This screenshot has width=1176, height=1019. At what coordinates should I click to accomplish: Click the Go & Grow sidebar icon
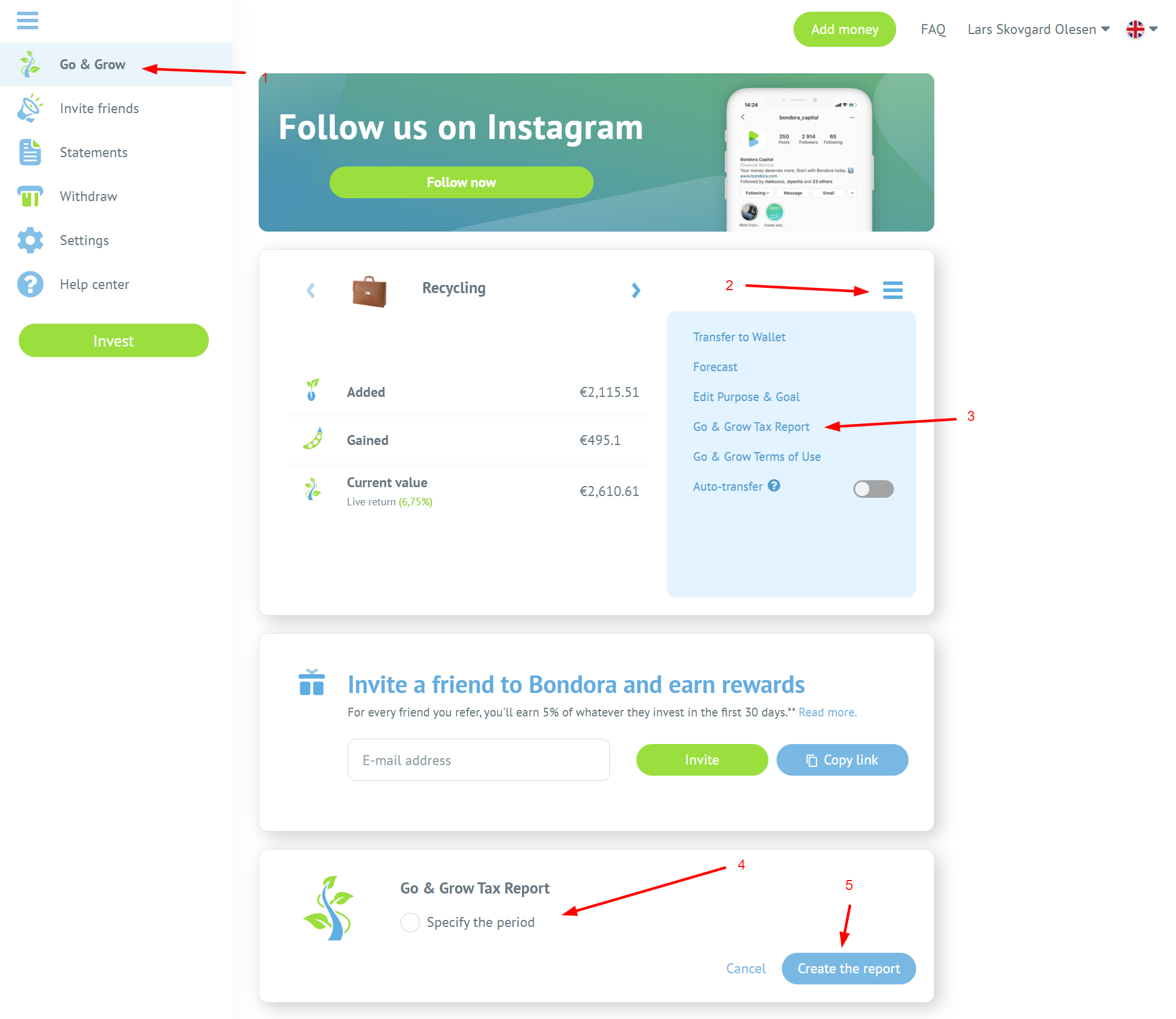(x=30, y=64)
